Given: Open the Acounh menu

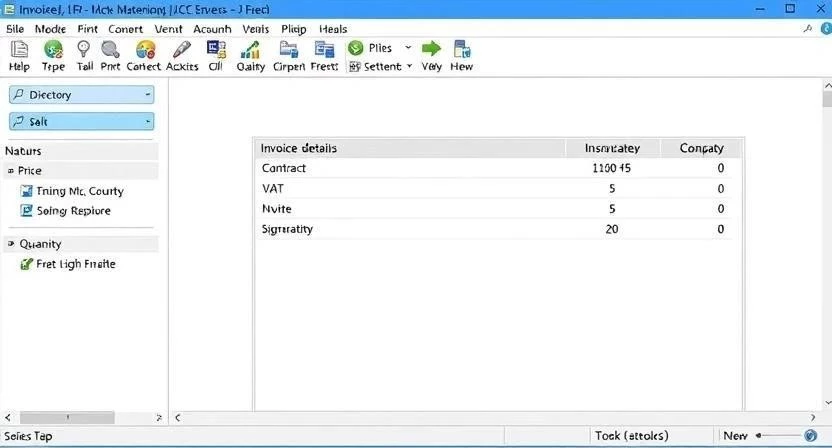Looking at the screenshot, I should tap(212, 29).
